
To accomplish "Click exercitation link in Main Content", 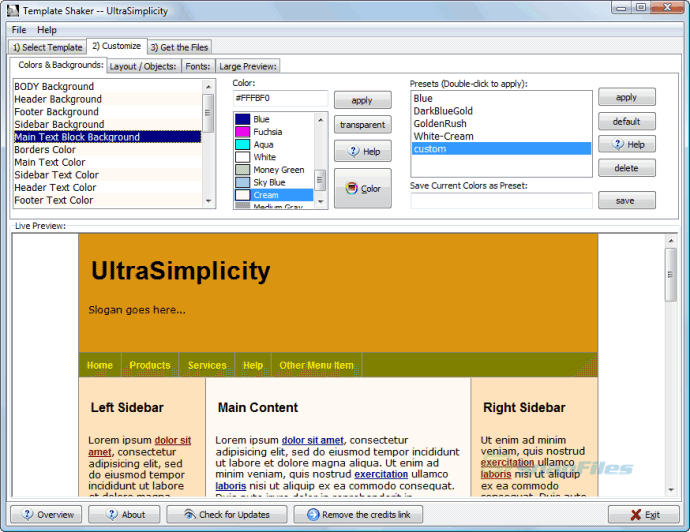I will tap(381, 474).
